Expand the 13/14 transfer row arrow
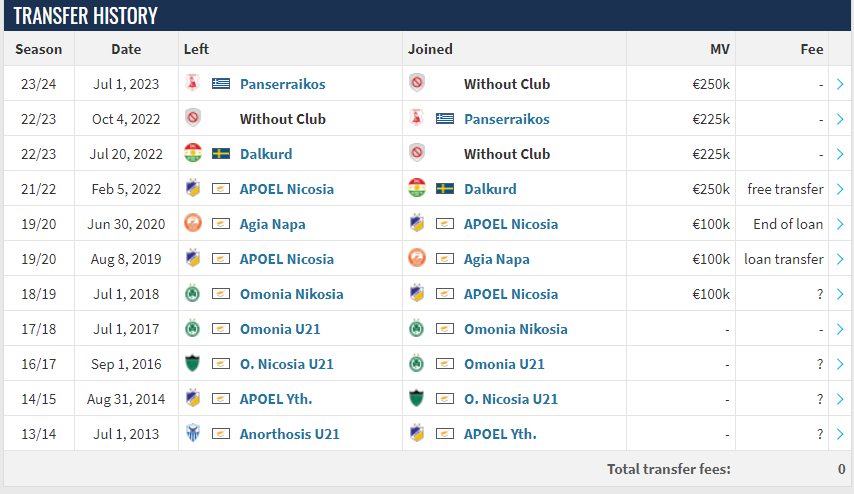 [x=840, y=434]
